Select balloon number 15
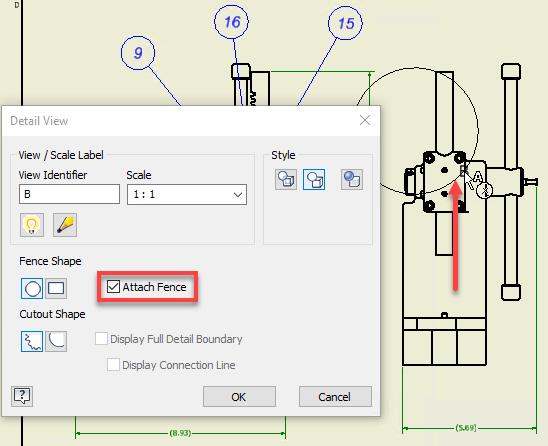The height and width of the screenshot is (446, 548). (x=345, y=23)
